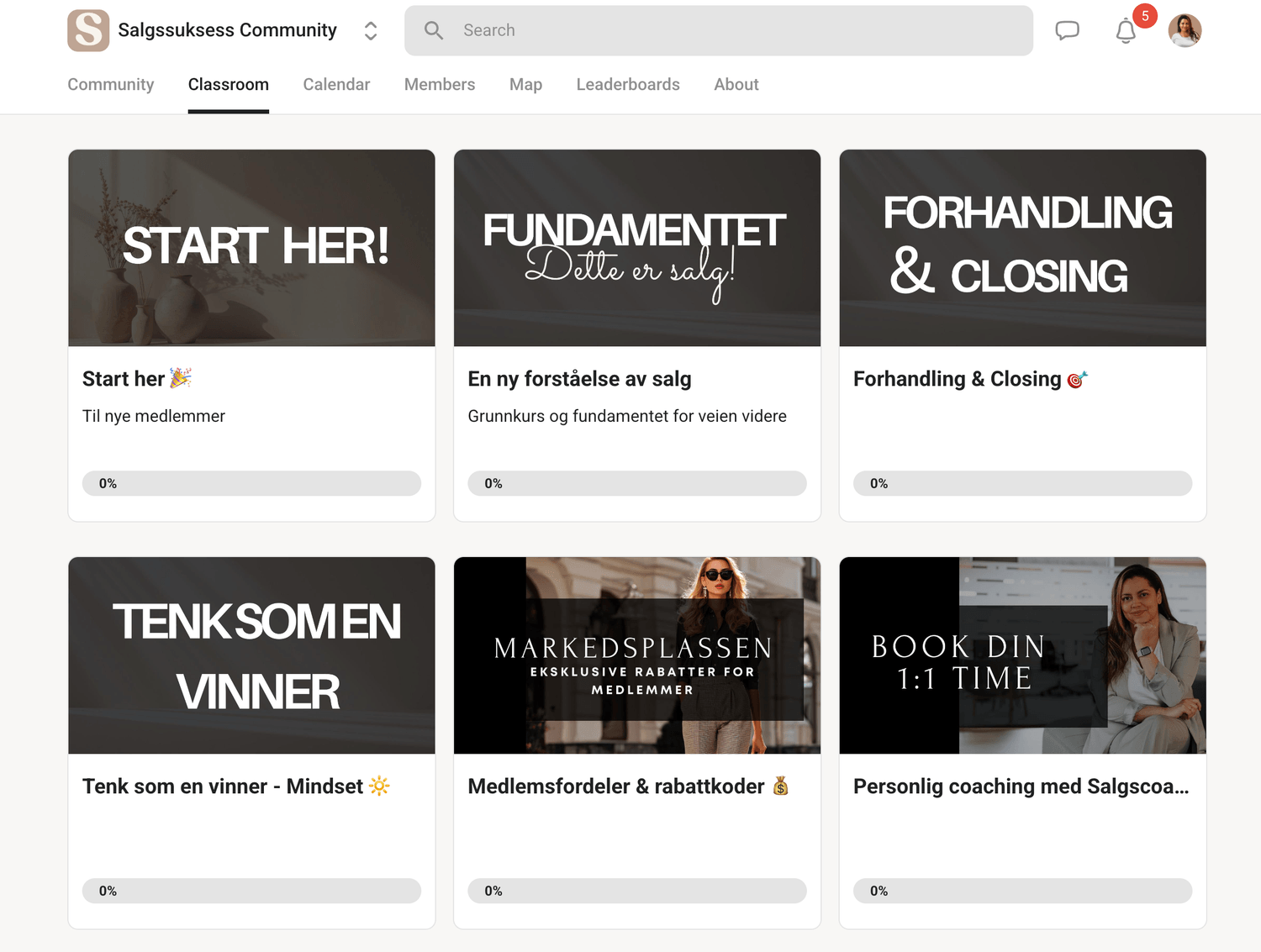Go to the Community tab
Screen dimensions: 1261x952
click(x=111, y=84)
